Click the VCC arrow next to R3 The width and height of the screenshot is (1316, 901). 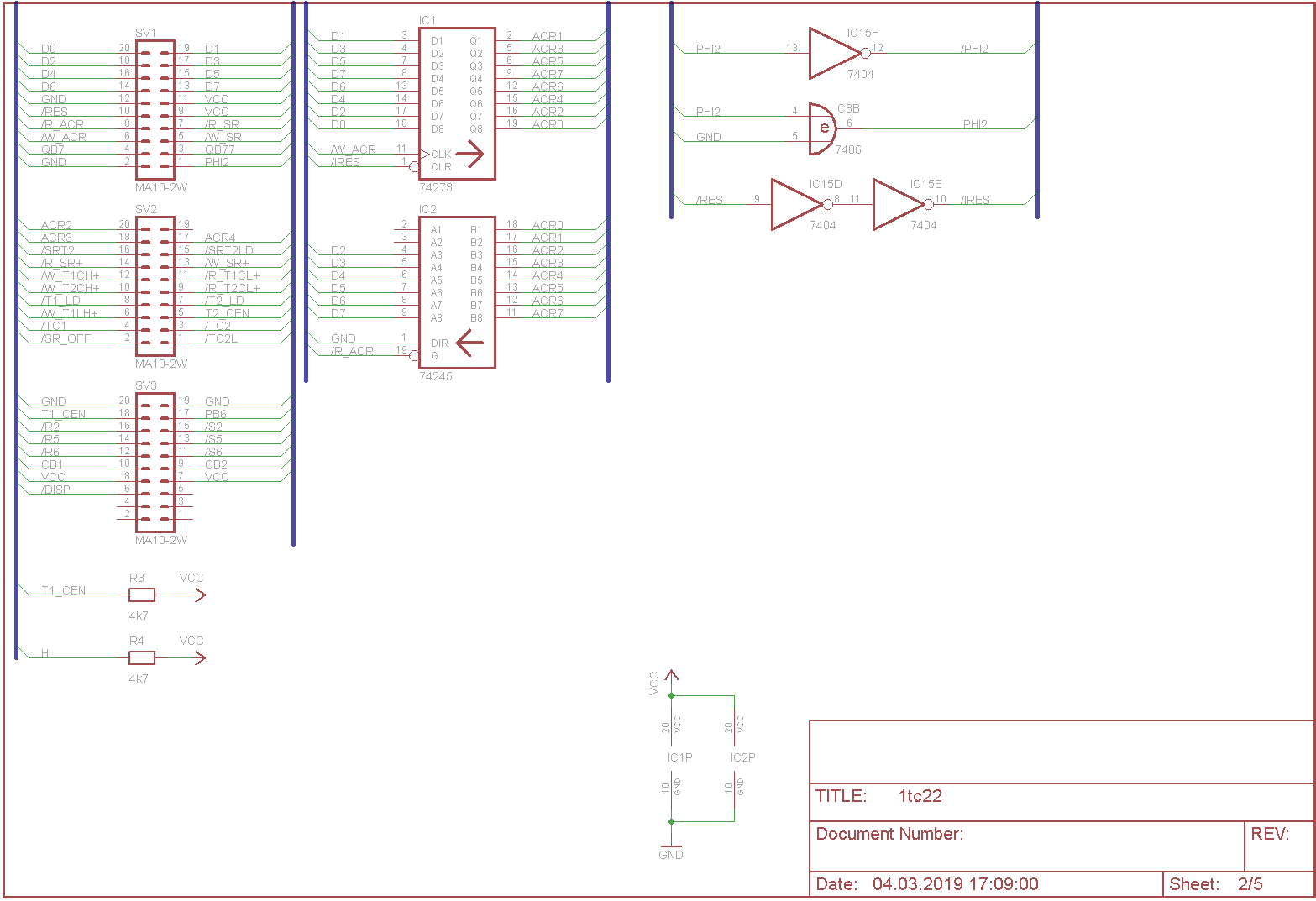[197, 595]
